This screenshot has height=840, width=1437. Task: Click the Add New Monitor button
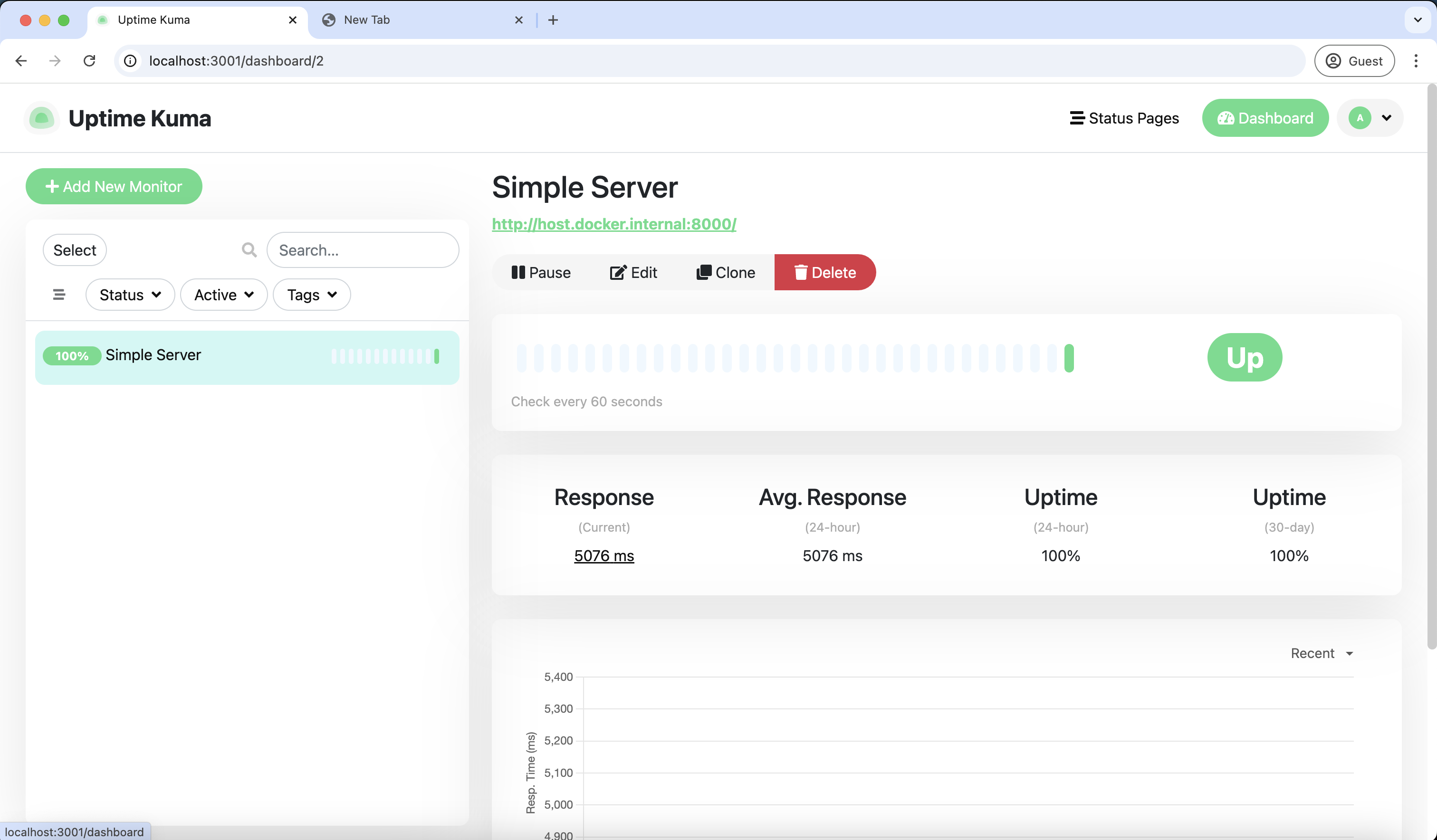pos(114,186)
